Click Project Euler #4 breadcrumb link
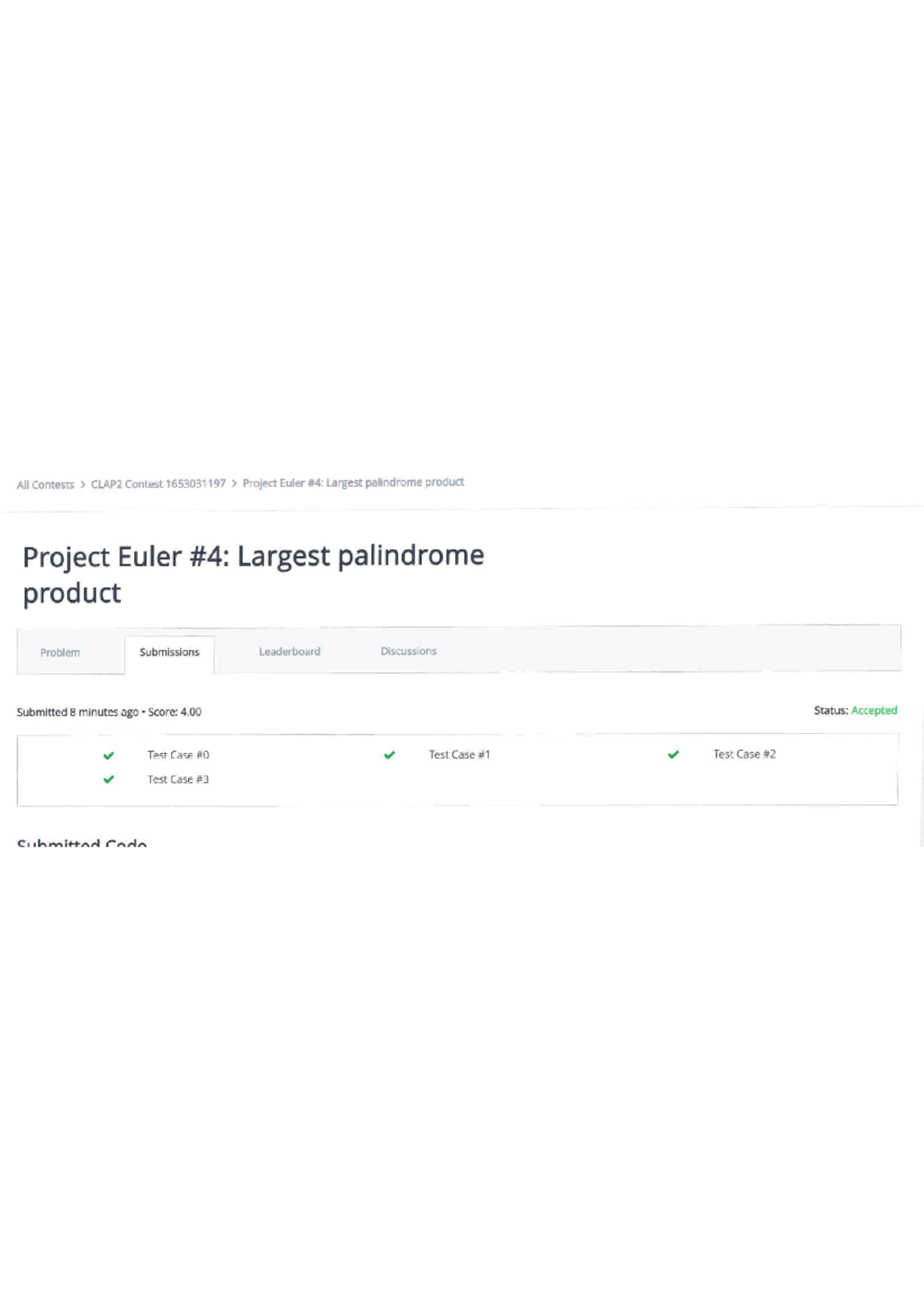Viewport: 924px width, 1308px height. tap(353, 482)
